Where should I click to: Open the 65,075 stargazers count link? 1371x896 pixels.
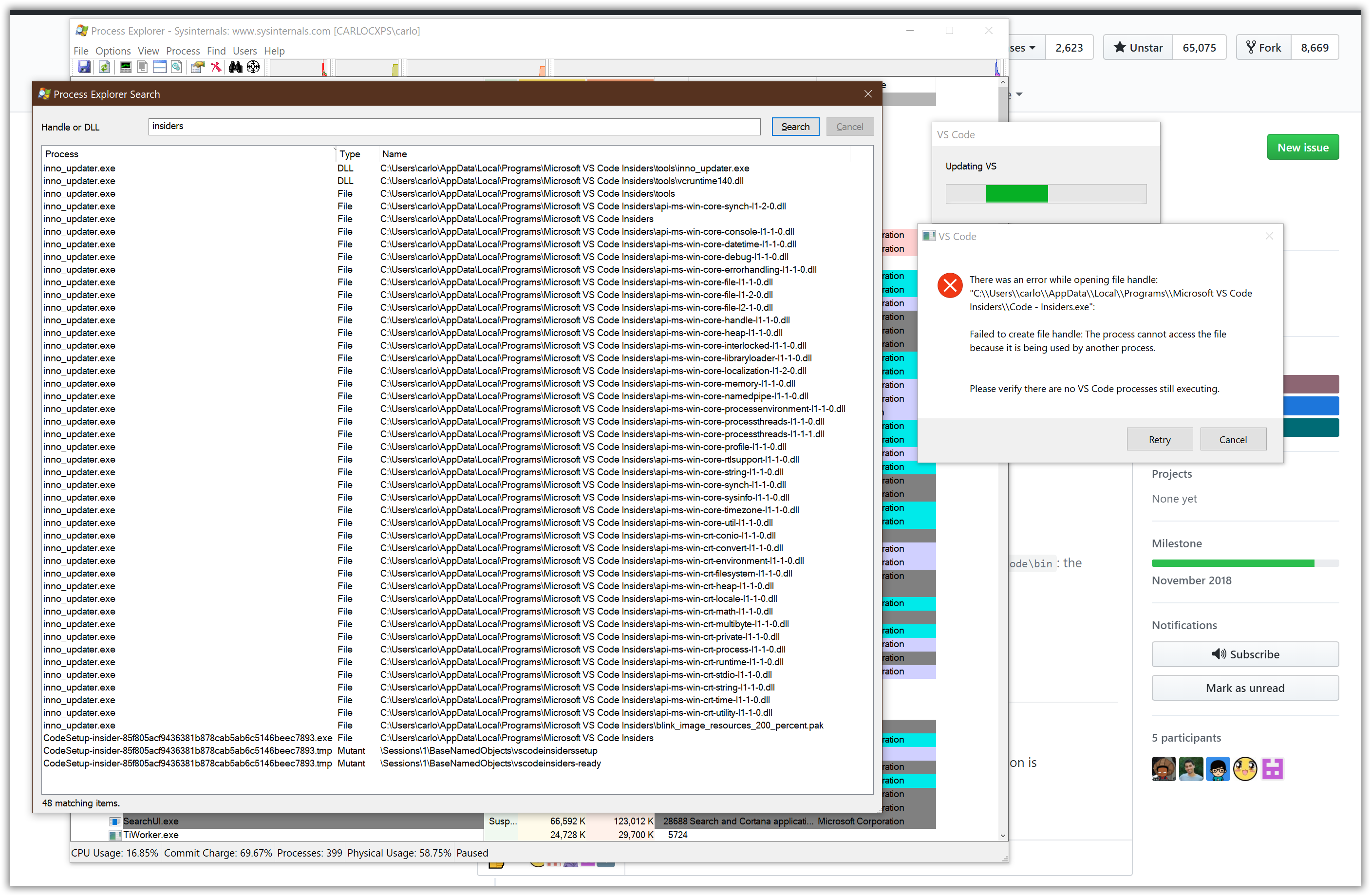(1200, 48)
